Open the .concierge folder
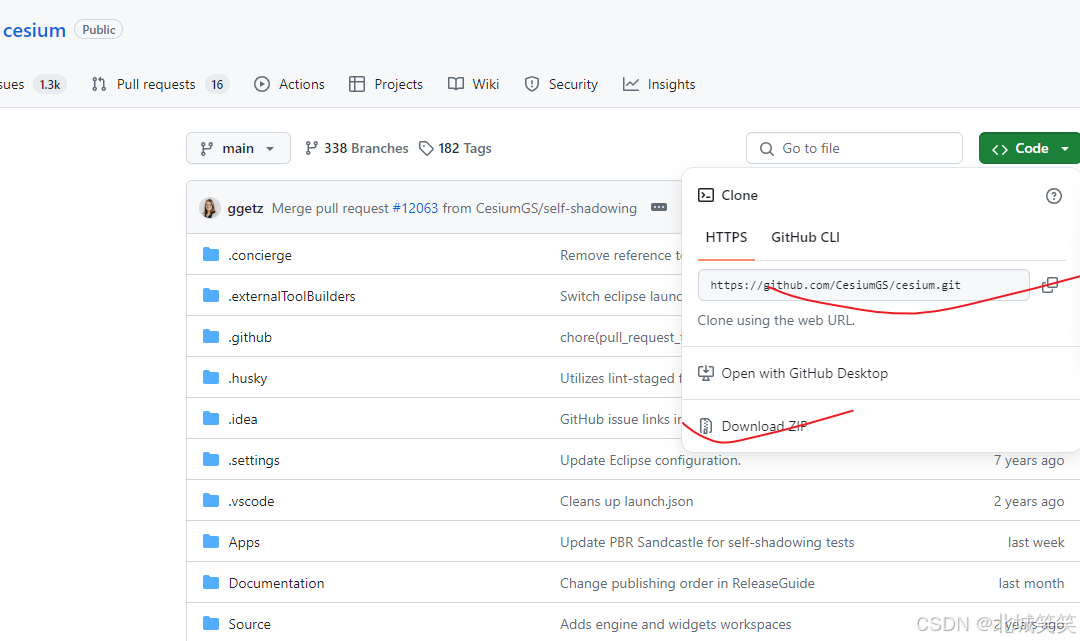This screenshot has height=641, width=1080. pyautogui.click(x=260, y=255)
